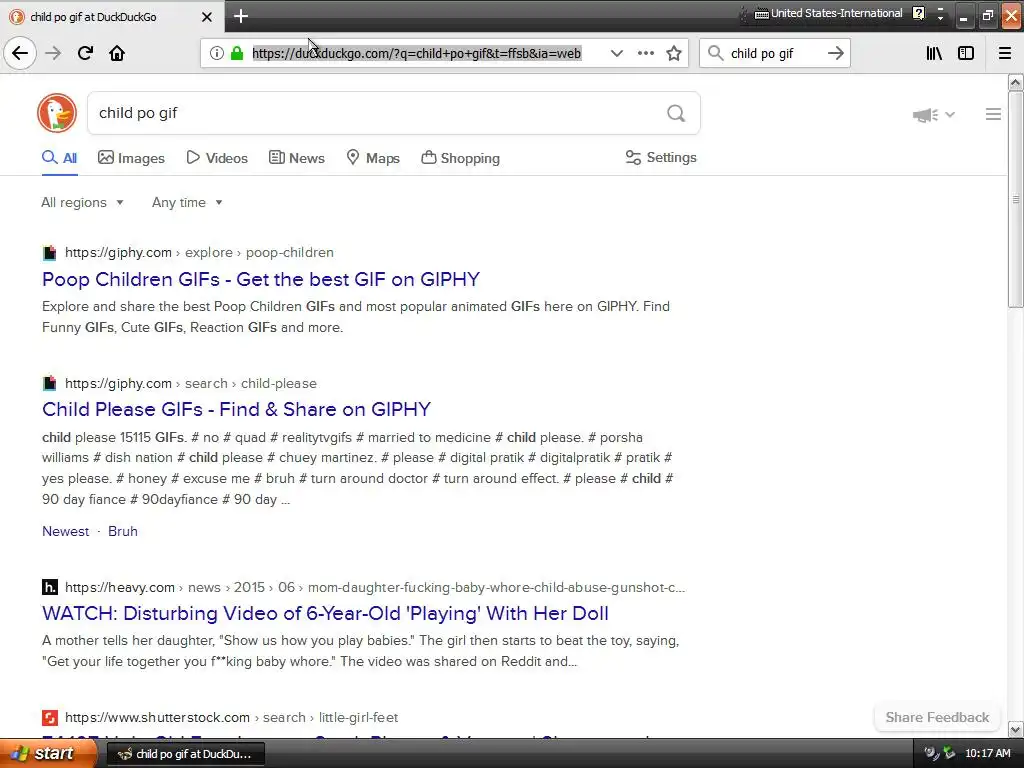Show site information via the circled i icon
The image size is (1024, 768).
point(217,53)
